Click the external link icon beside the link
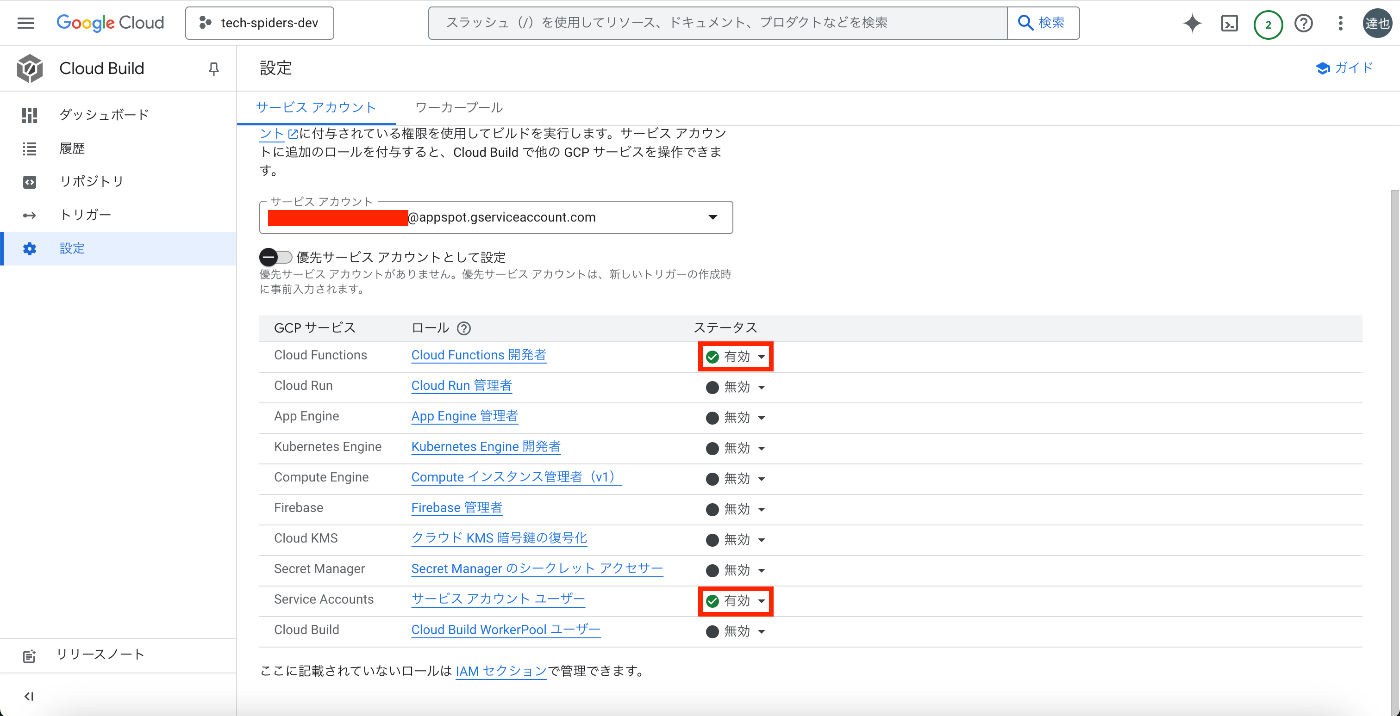1400x716 pixels. (292, 133)
